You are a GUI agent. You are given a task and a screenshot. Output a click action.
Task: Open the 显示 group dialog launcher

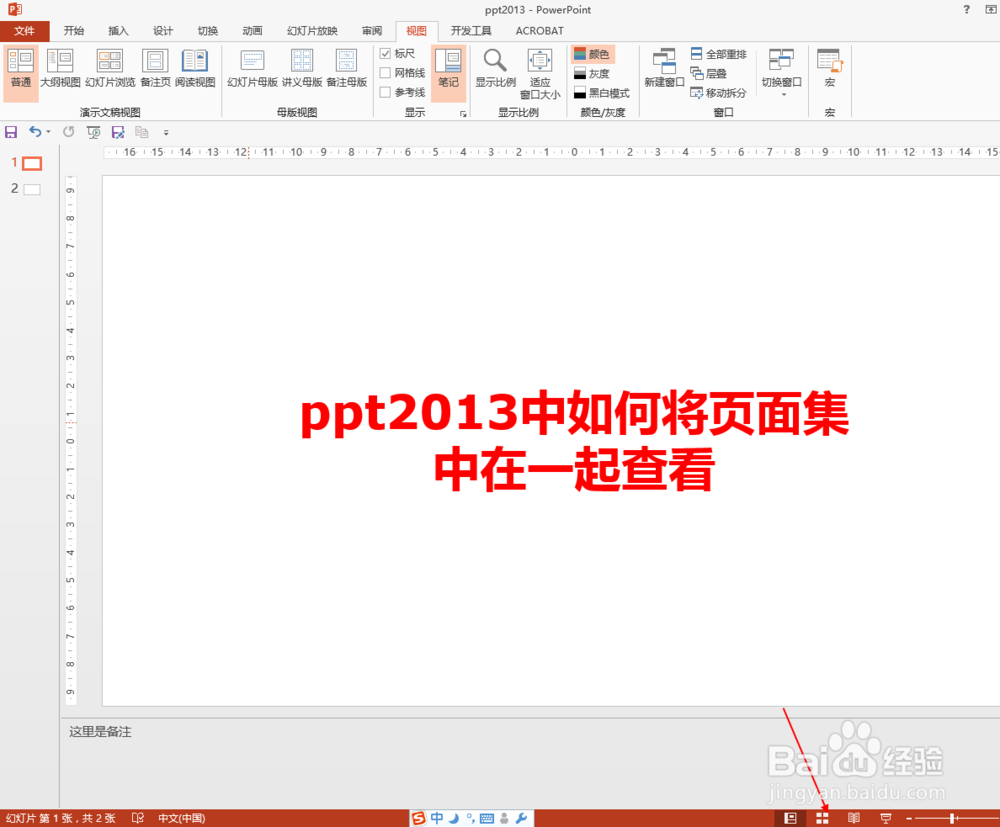(461, 115)
